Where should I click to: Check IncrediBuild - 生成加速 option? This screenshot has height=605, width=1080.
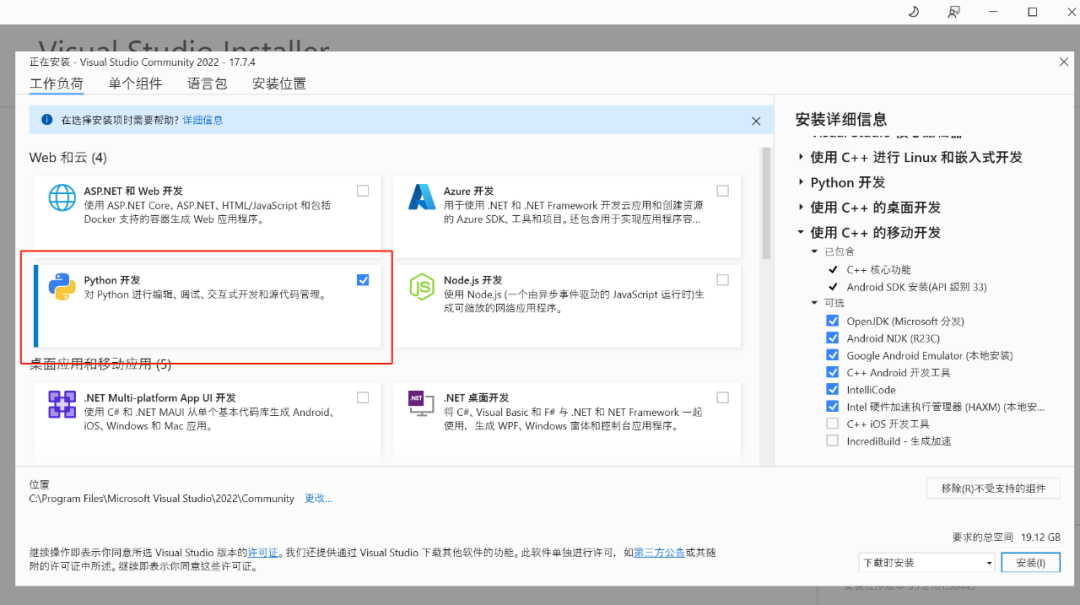tap(833, 441)
